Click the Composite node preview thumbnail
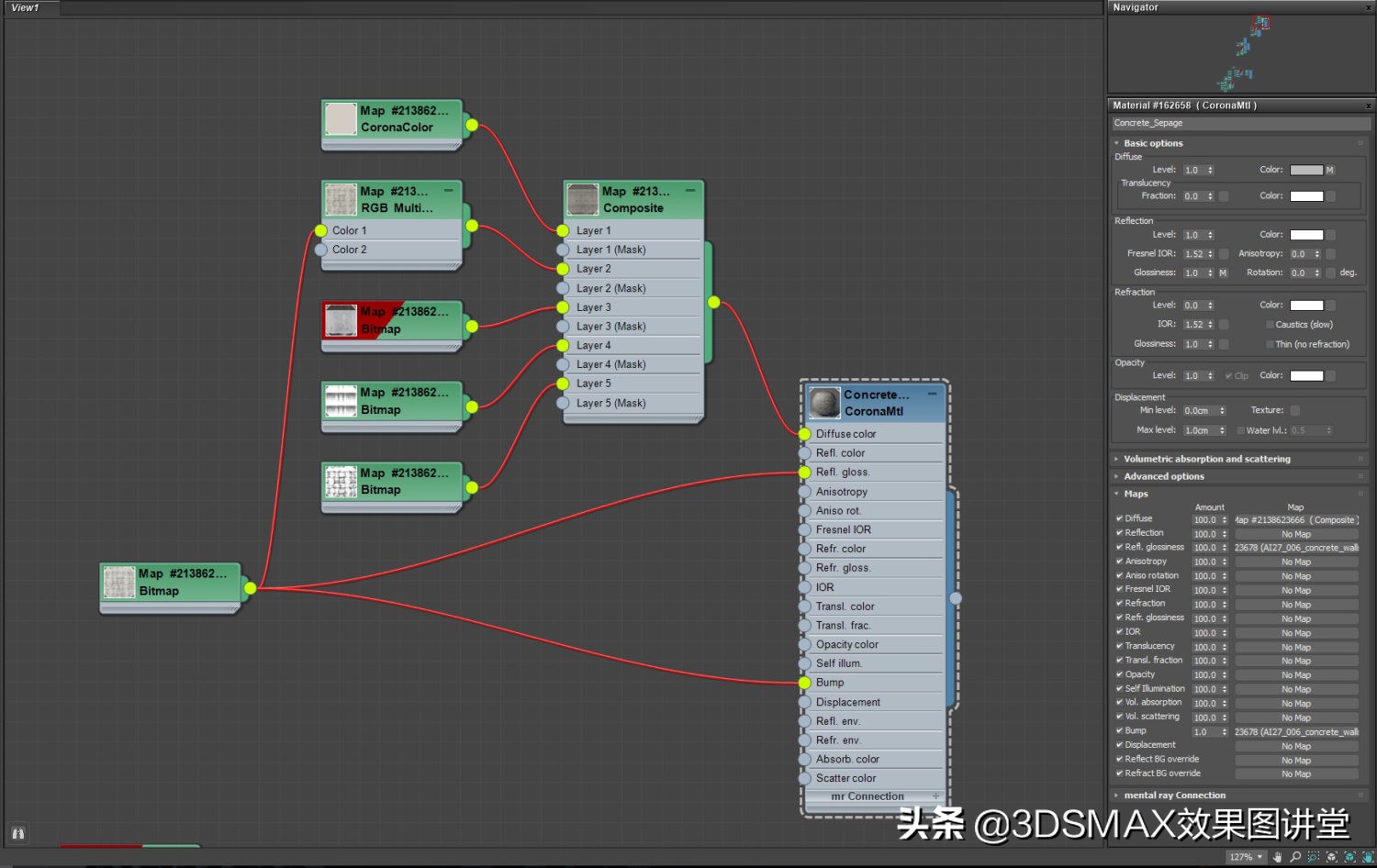This screenshot has height=868, width=1377. pos(583,199)
